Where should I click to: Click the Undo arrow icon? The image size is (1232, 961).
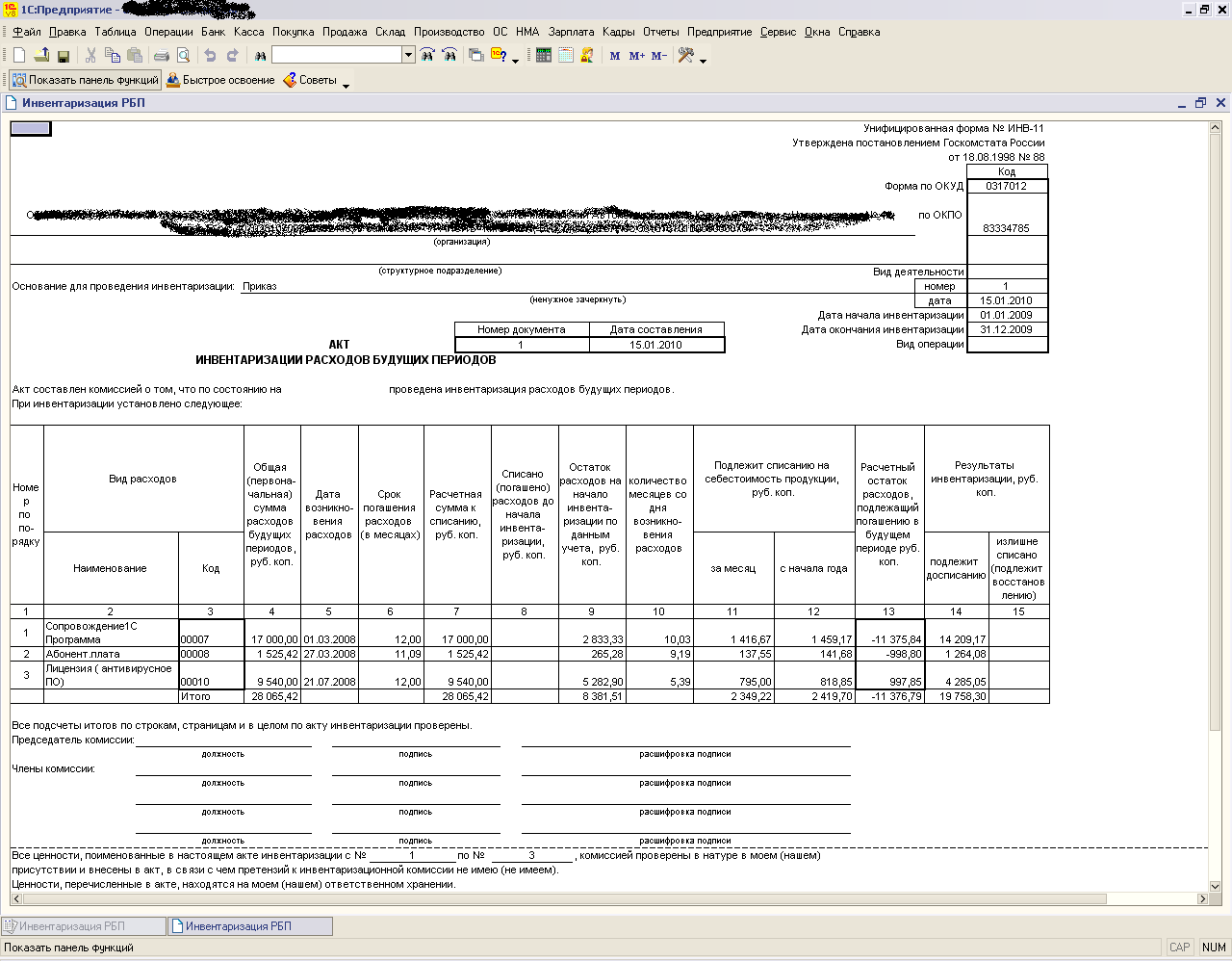click(x=210, y=56)
